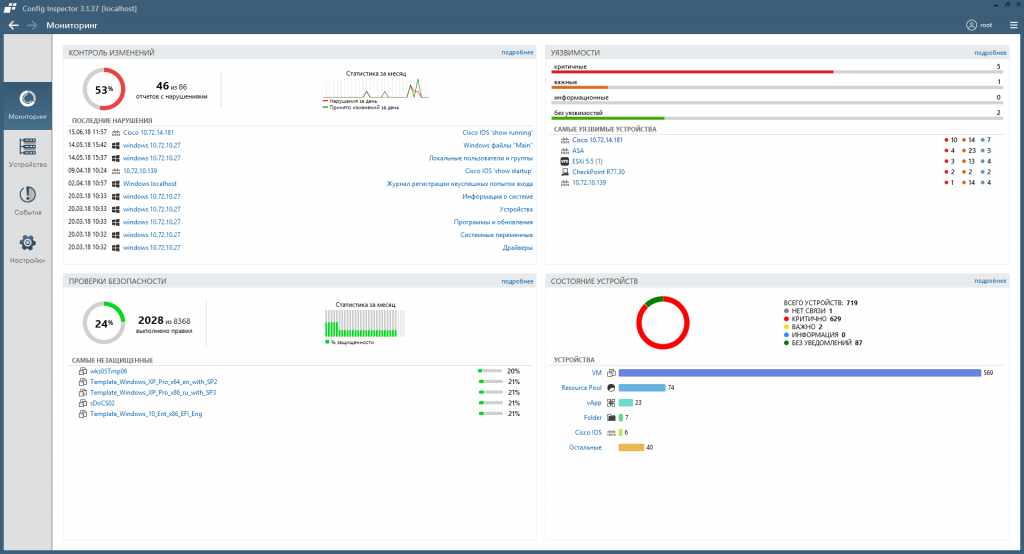Open the hamburger menu icon
Viewport: 1024px width, 554px height.
click(x=1014, y=25)
